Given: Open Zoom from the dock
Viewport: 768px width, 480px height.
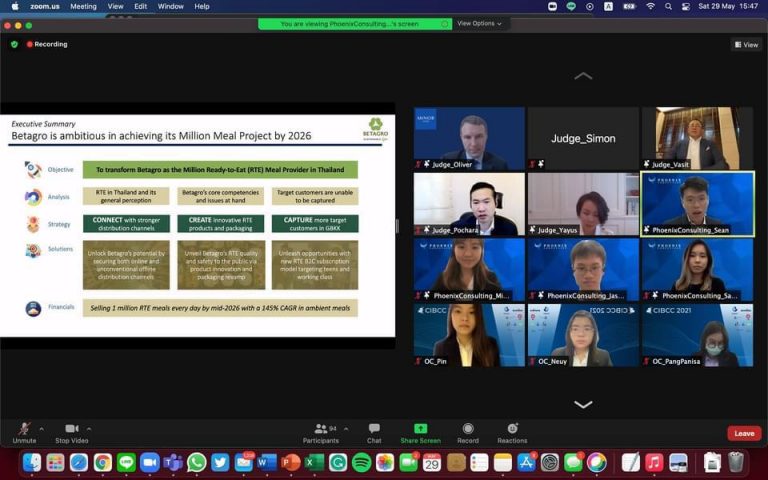Looking at the screenshot, I should [x=149, y=462].
